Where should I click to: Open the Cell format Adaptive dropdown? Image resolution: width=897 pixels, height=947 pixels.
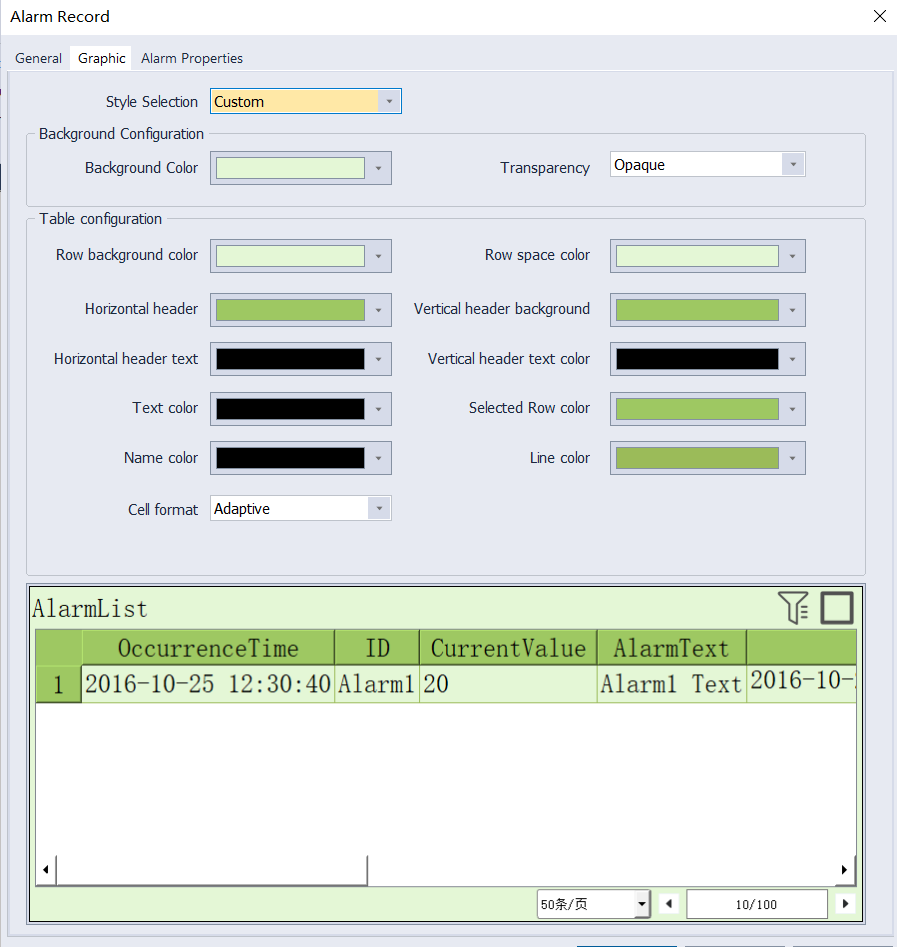tap(301, 509)
